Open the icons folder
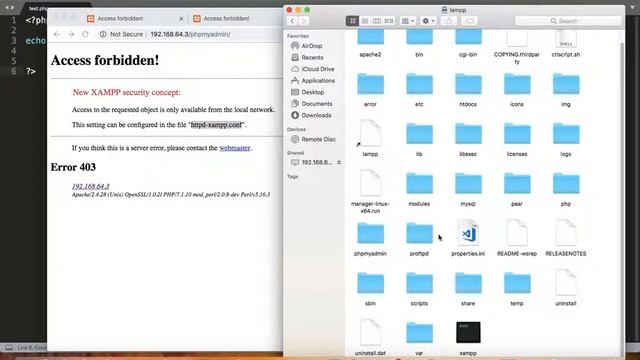The width and height of the screenshot is (640, 360). pyautogui.click(x=517, y=84)
